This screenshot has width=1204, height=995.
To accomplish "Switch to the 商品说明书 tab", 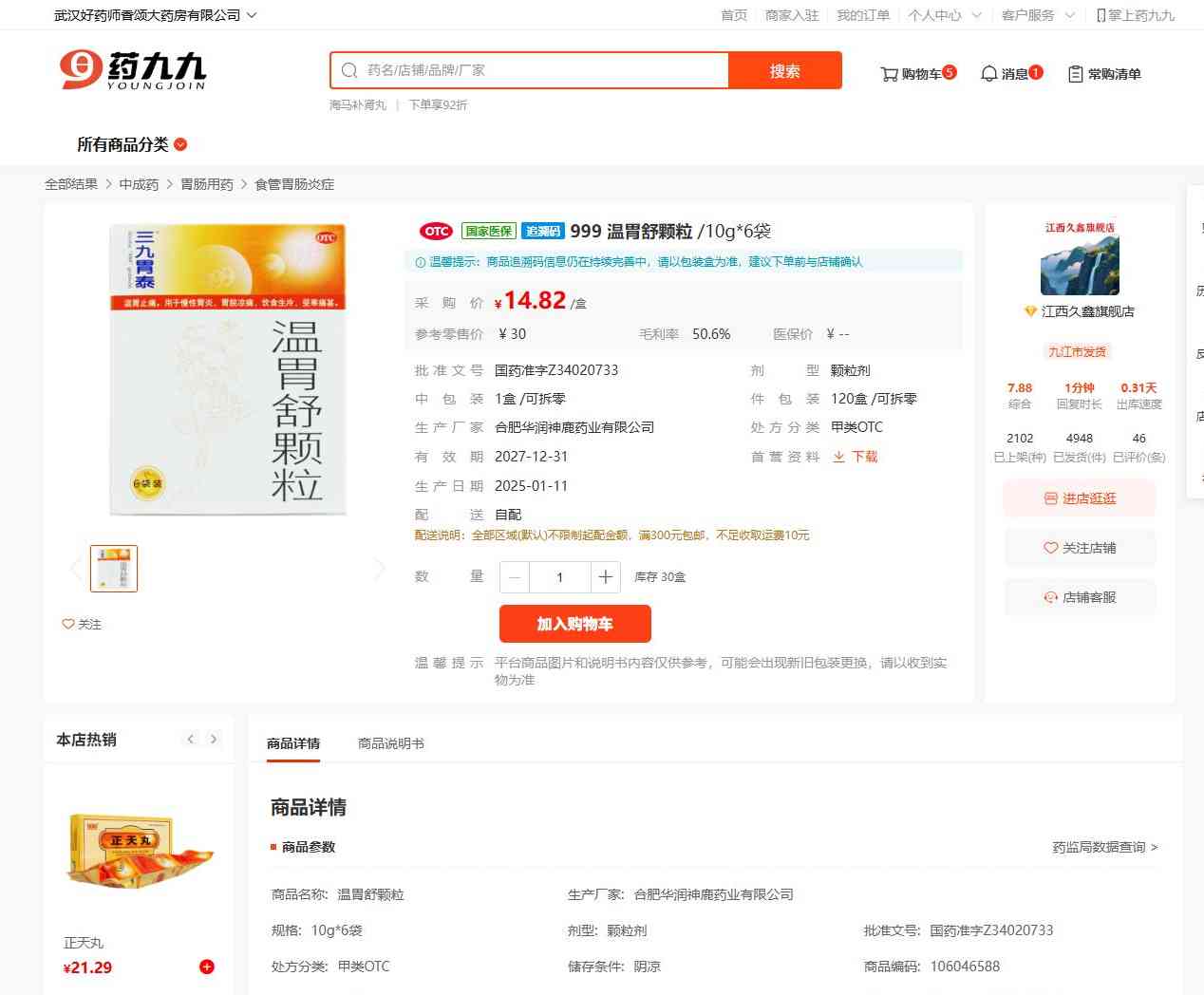I will [390, 743].
